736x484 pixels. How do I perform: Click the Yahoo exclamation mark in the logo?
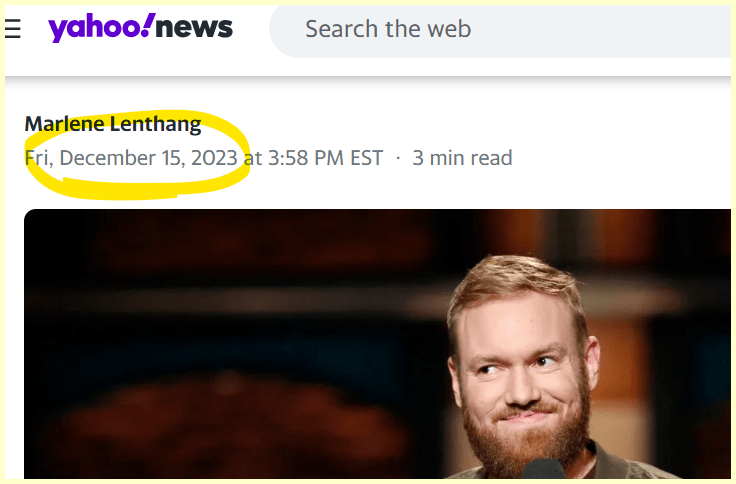pos(147,24)
